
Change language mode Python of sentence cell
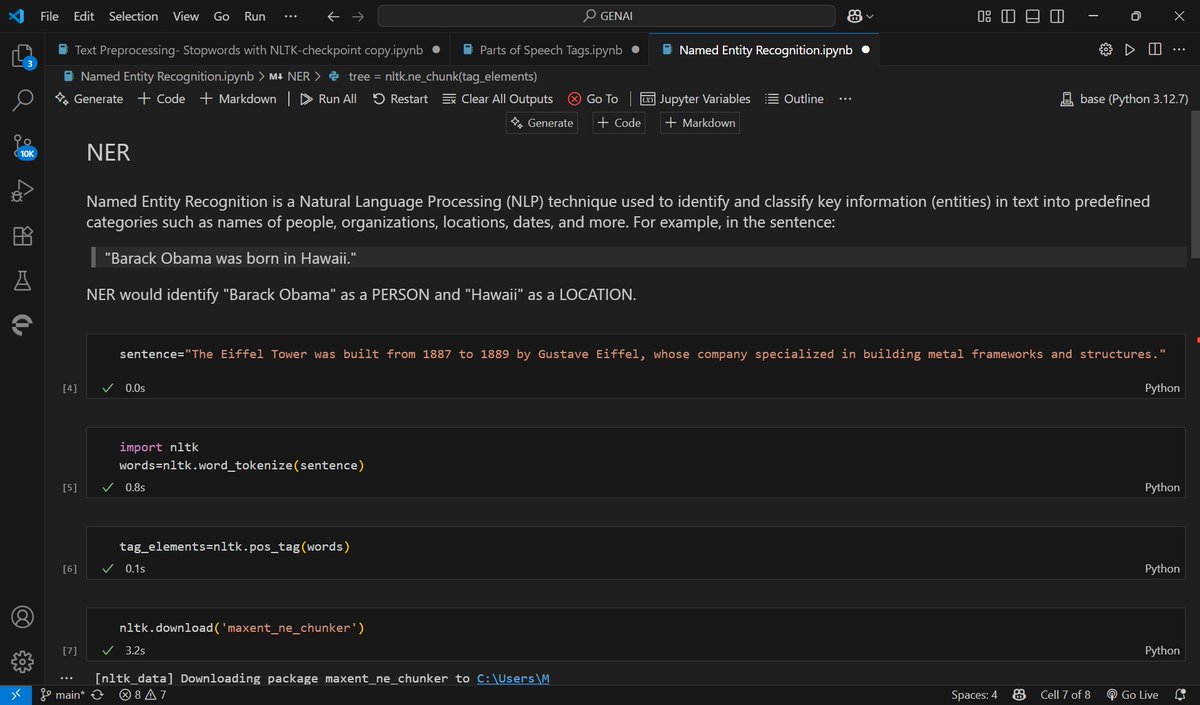click(x=1162, y=387)
